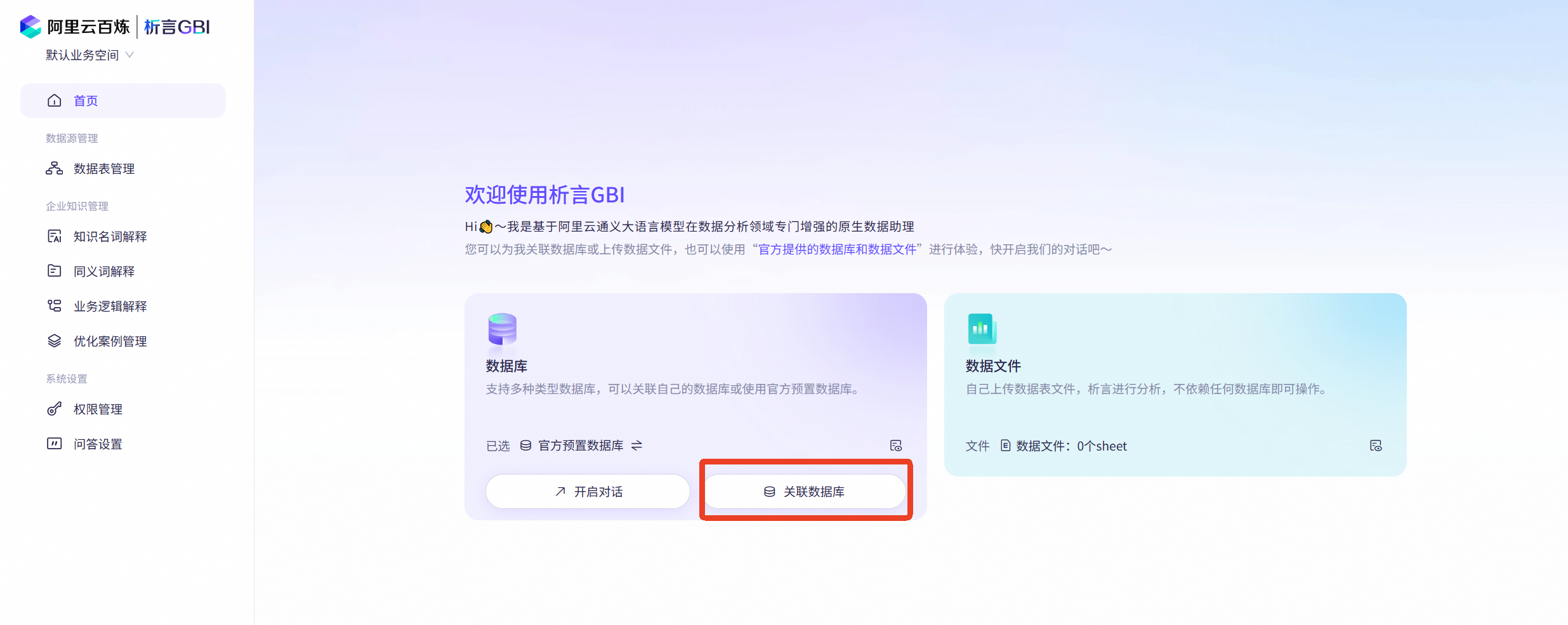
Task: Open the 官方提供的数据库和数据文件 link
Action: (x=837, y=249)
